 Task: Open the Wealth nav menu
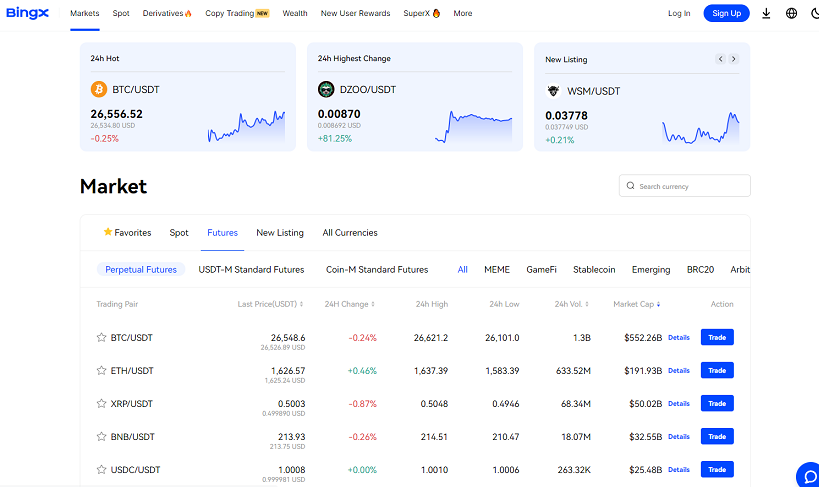click(x=295, y=13)
